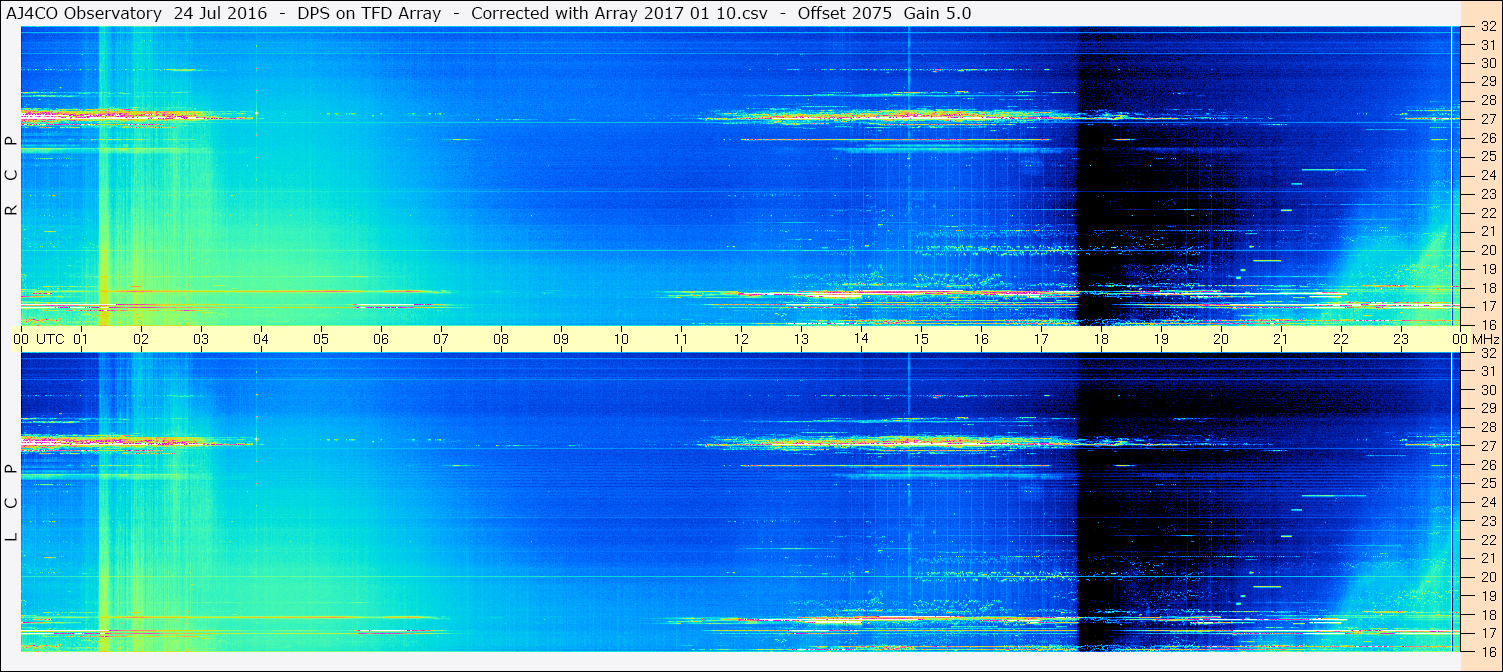This screenshot has width=1503, height=672.
Task: Click the 04 UTC hour marker
Action: [x=261, y=339]
